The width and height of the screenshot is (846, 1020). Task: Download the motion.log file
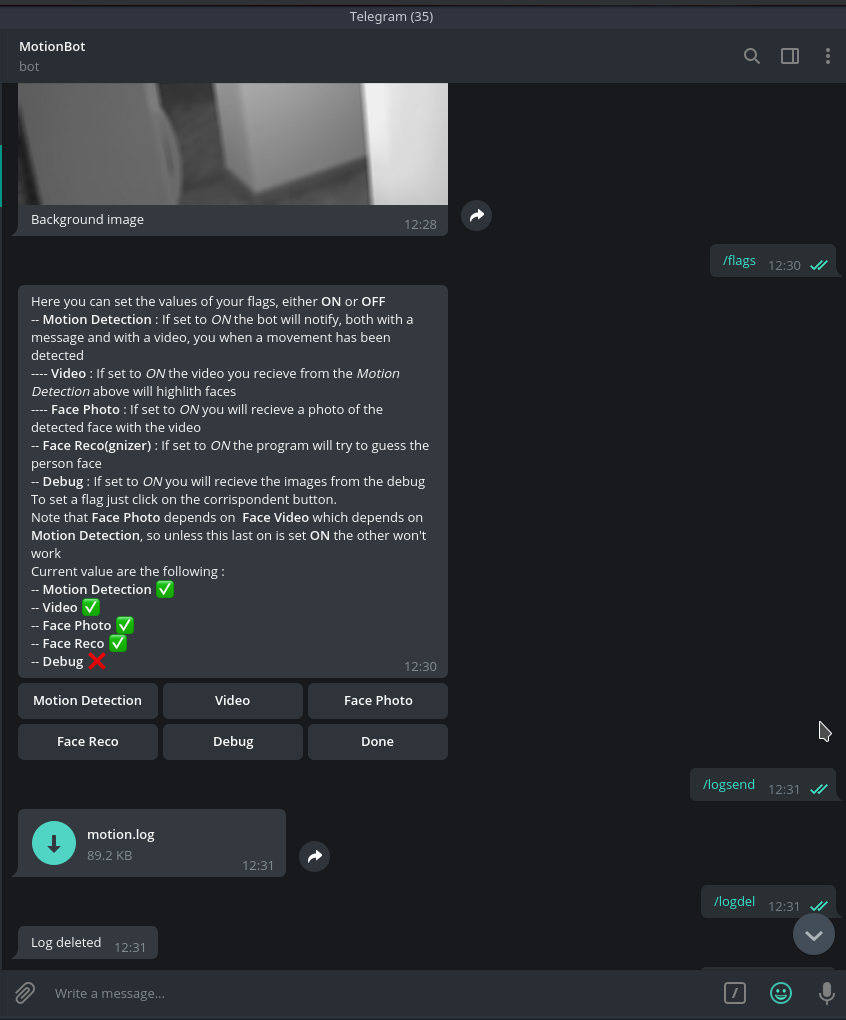click(x=54, y=843)
